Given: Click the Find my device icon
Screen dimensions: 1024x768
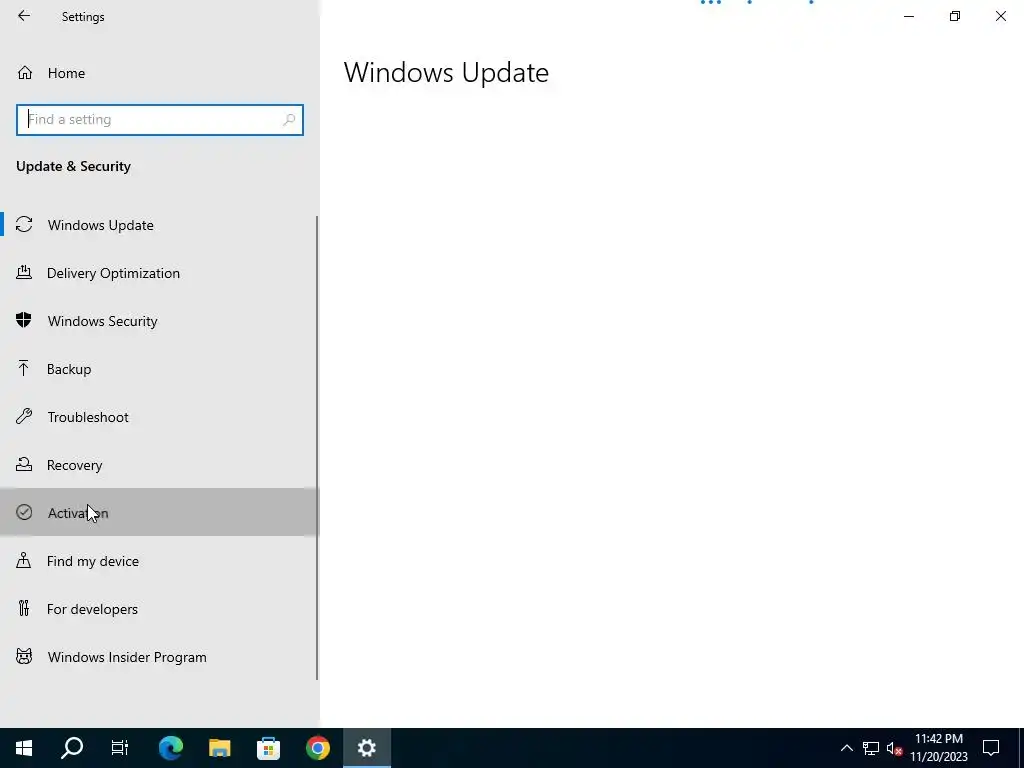Looking at the screenshot, I should pos(24,560).
